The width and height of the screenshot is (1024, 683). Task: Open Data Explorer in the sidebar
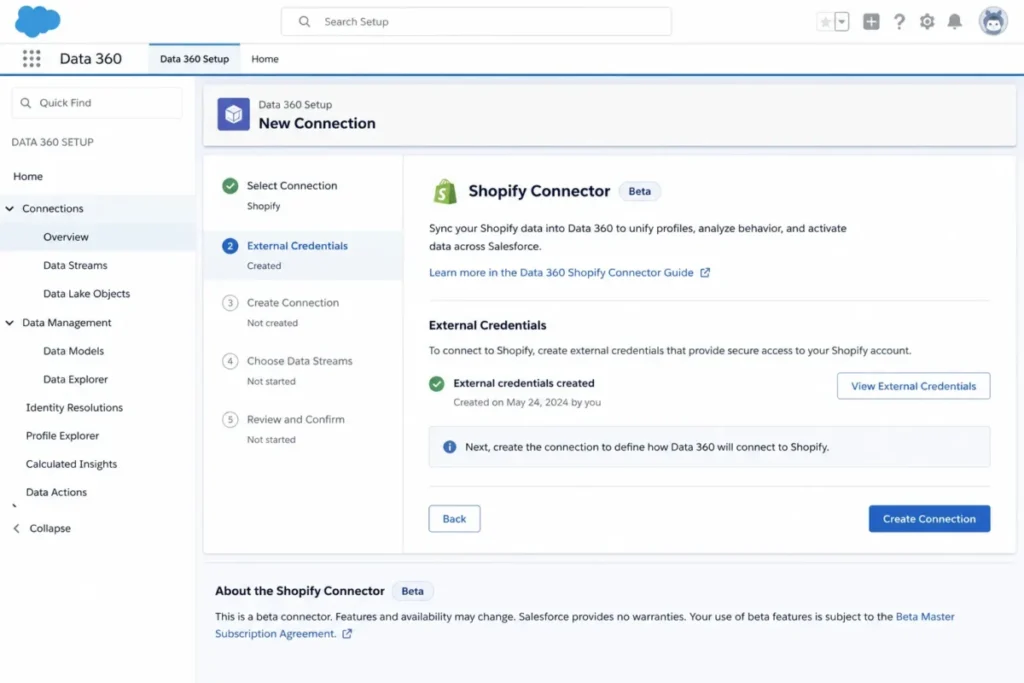(75, 379)
